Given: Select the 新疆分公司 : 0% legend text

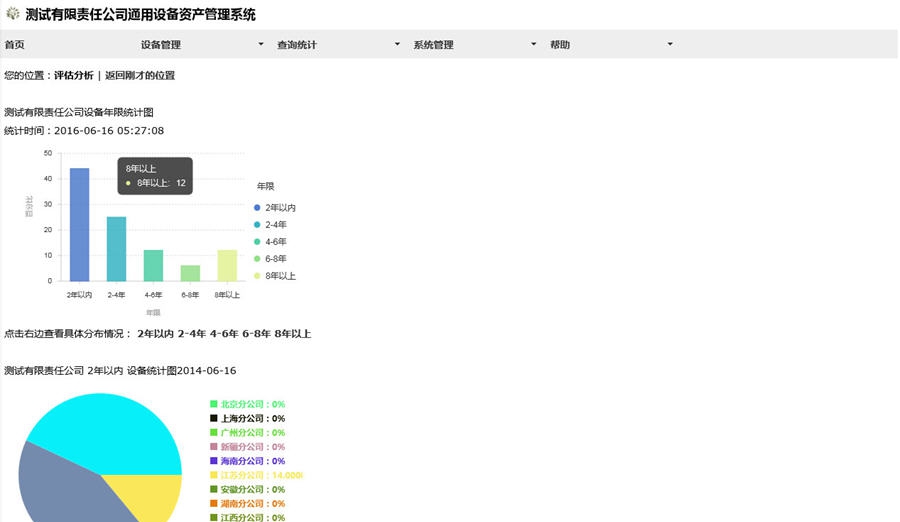Looking at the screenshot, I should click(x=253, y=447).
